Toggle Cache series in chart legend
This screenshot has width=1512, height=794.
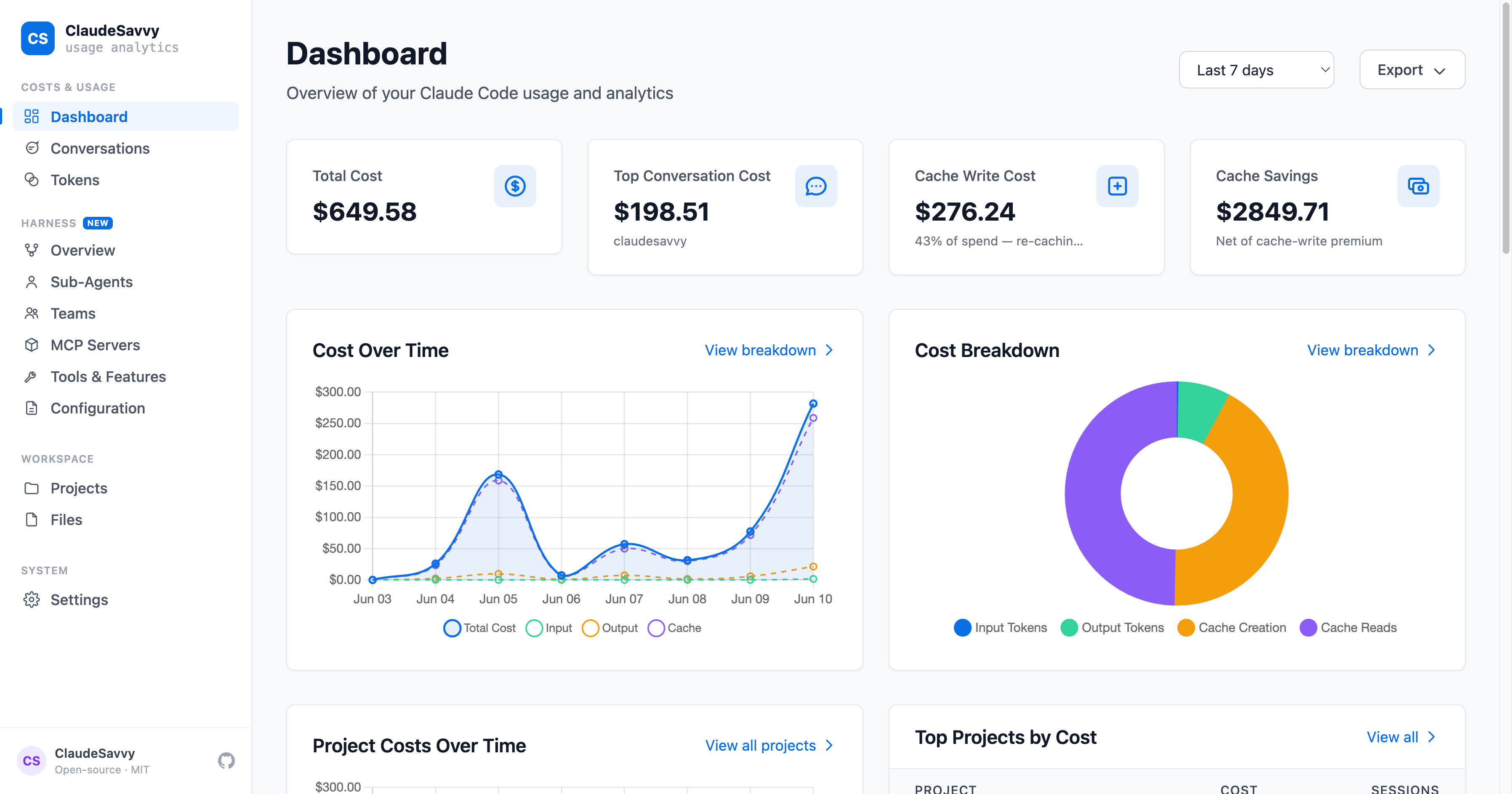674,628
